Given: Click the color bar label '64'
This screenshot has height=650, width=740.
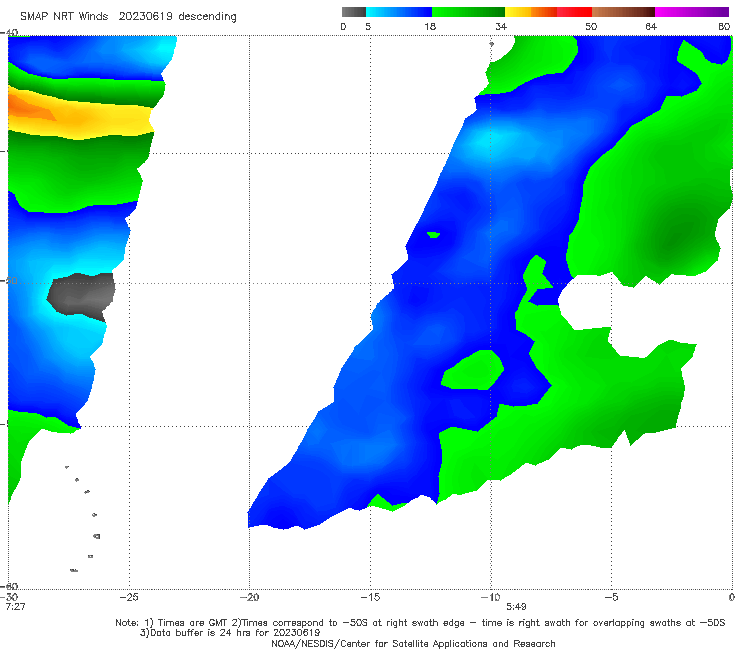Looking at the screenshot, I should [x=651, y=26].
